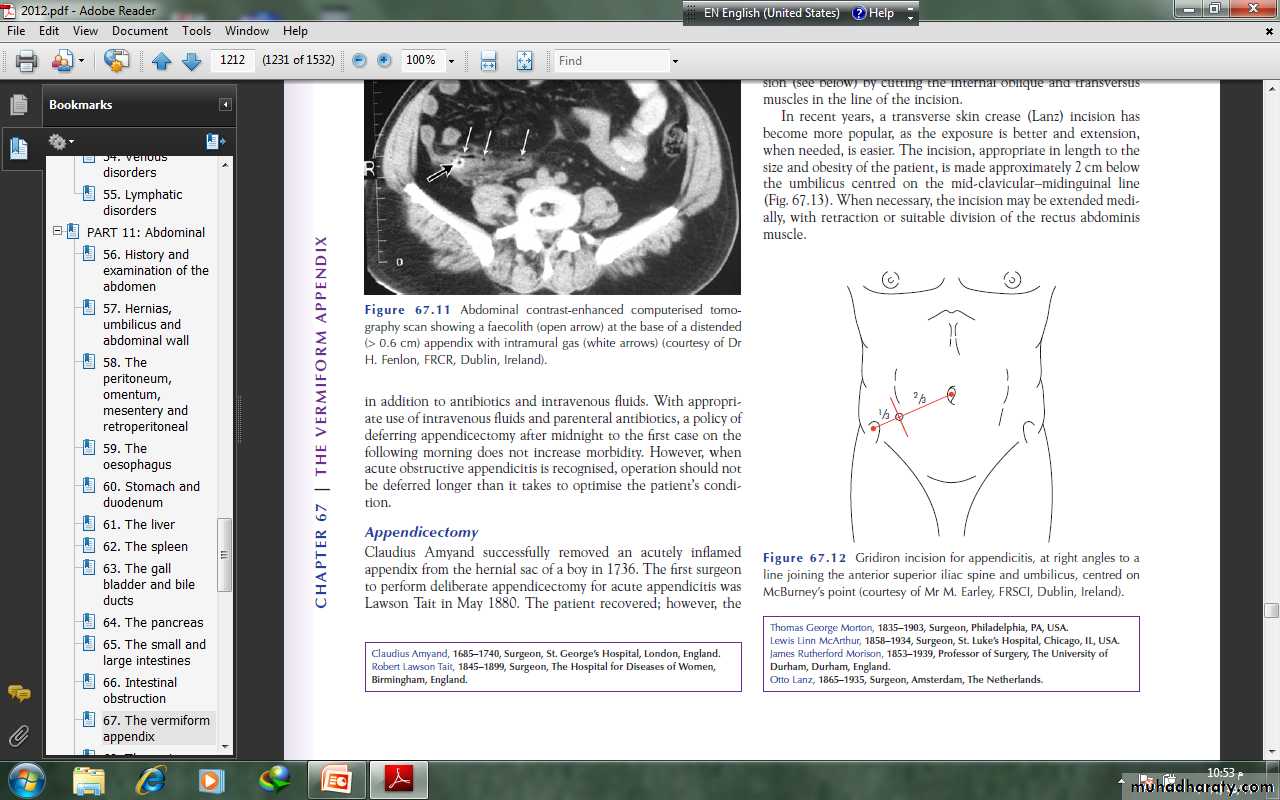Click the zoom out minus button
This screenshot has width=1280, height=800.
(x=359, y=61)
